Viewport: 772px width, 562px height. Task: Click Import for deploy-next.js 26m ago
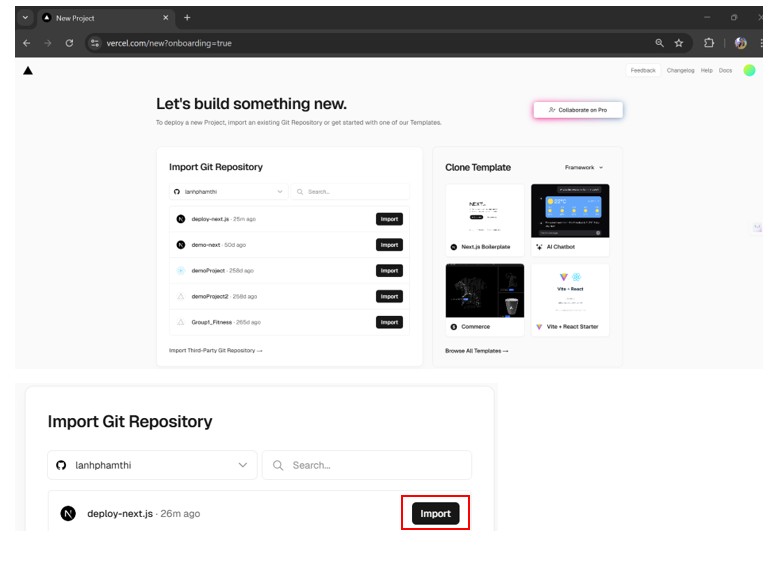[436, 514]
